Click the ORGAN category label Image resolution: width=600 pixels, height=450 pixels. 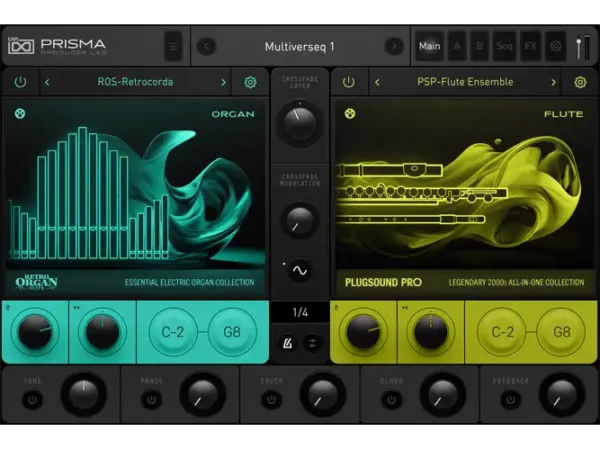233,114
